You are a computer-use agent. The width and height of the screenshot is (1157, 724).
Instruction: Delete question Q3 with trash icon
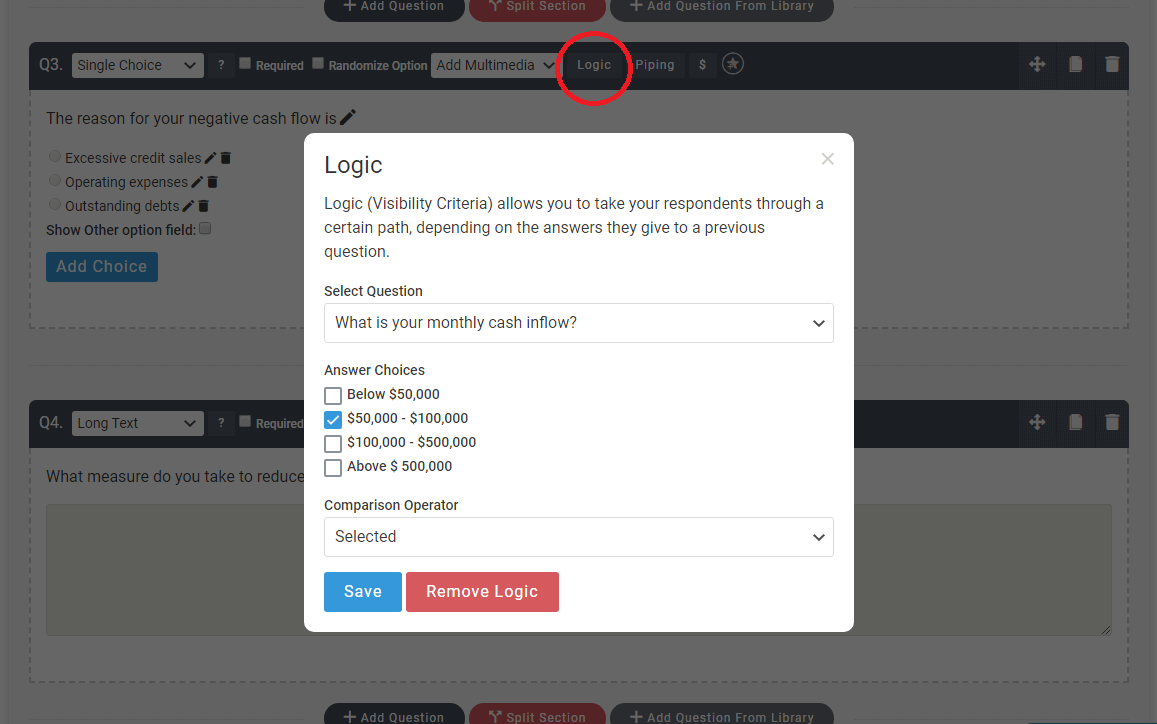[1112, 64]
